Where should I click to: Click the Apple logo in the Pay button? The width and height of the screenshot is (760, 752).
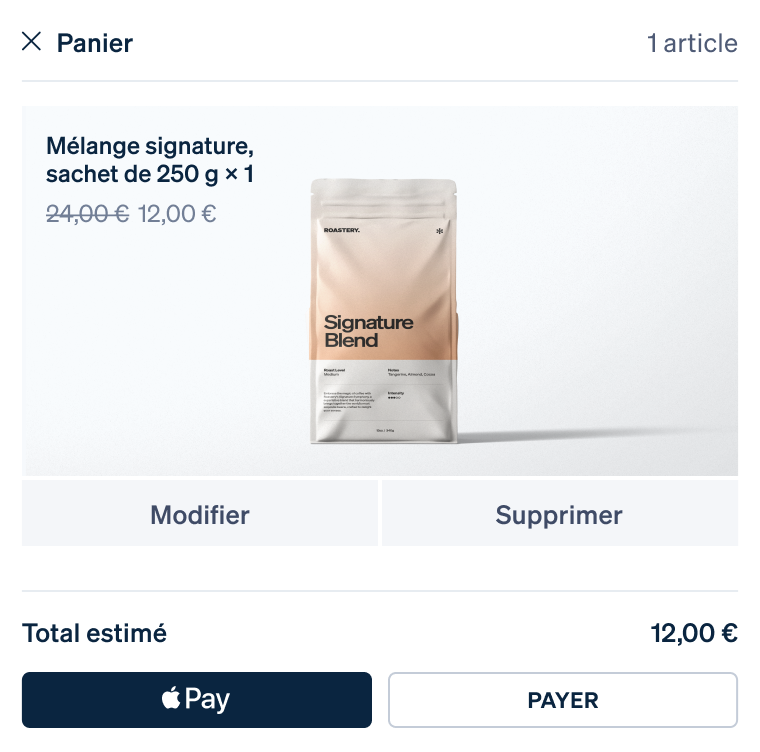point(171,698)
